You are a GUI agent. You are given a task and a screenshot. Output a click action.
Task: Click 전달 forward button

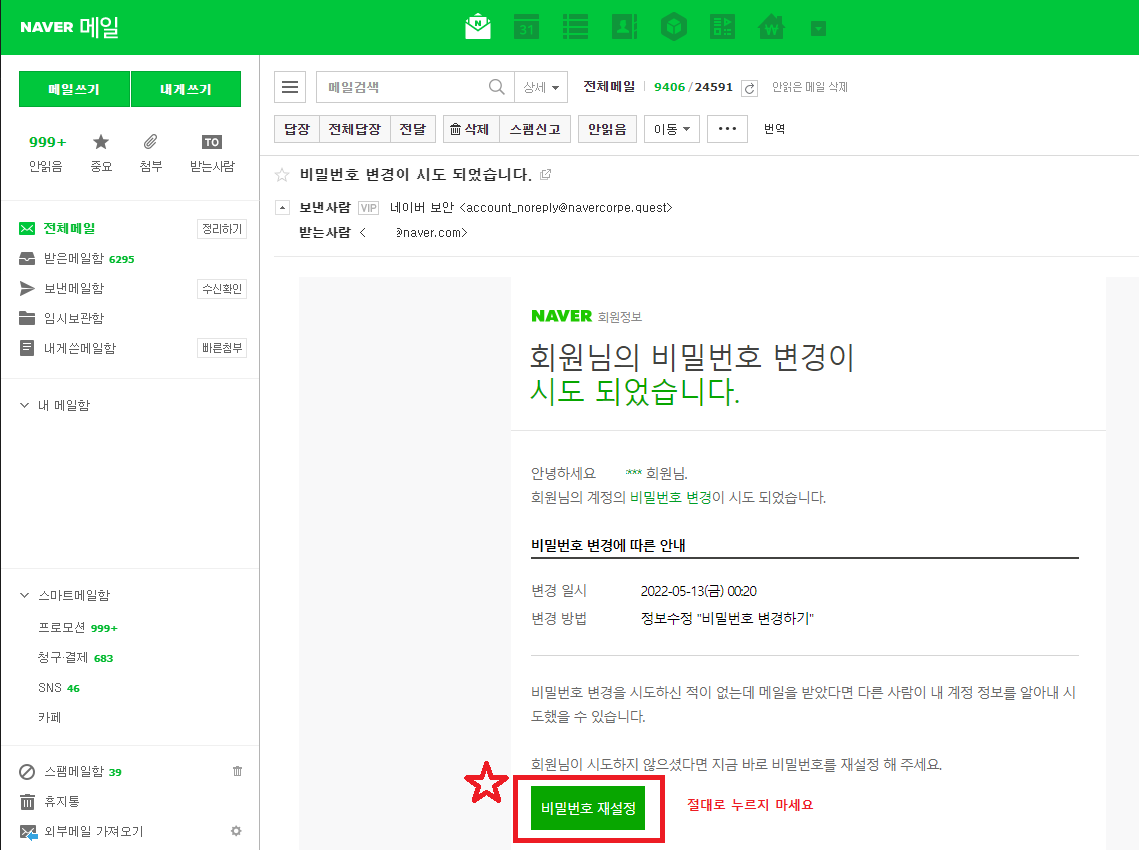[x=413, y=129]
